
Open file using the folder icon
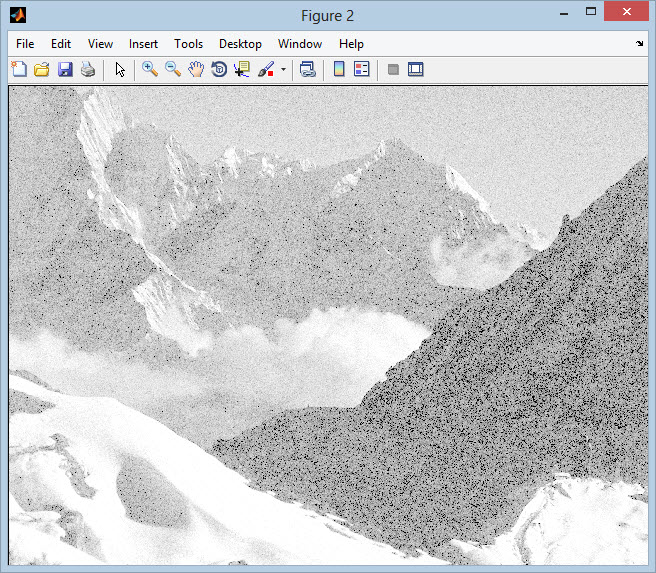41,69
